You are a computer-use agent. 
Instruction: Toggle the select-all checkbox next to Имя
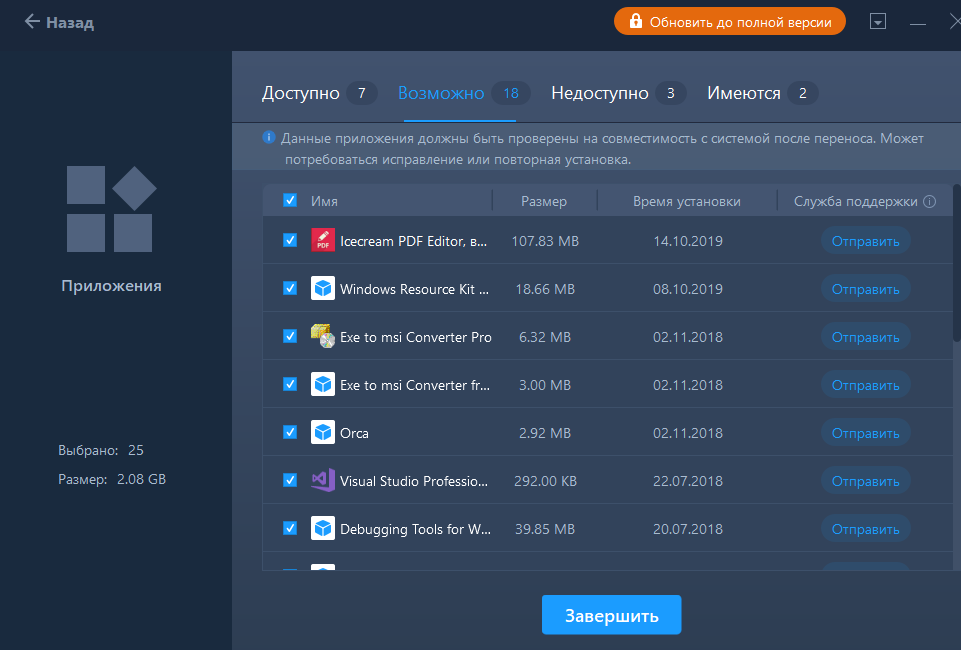(290, 200)
